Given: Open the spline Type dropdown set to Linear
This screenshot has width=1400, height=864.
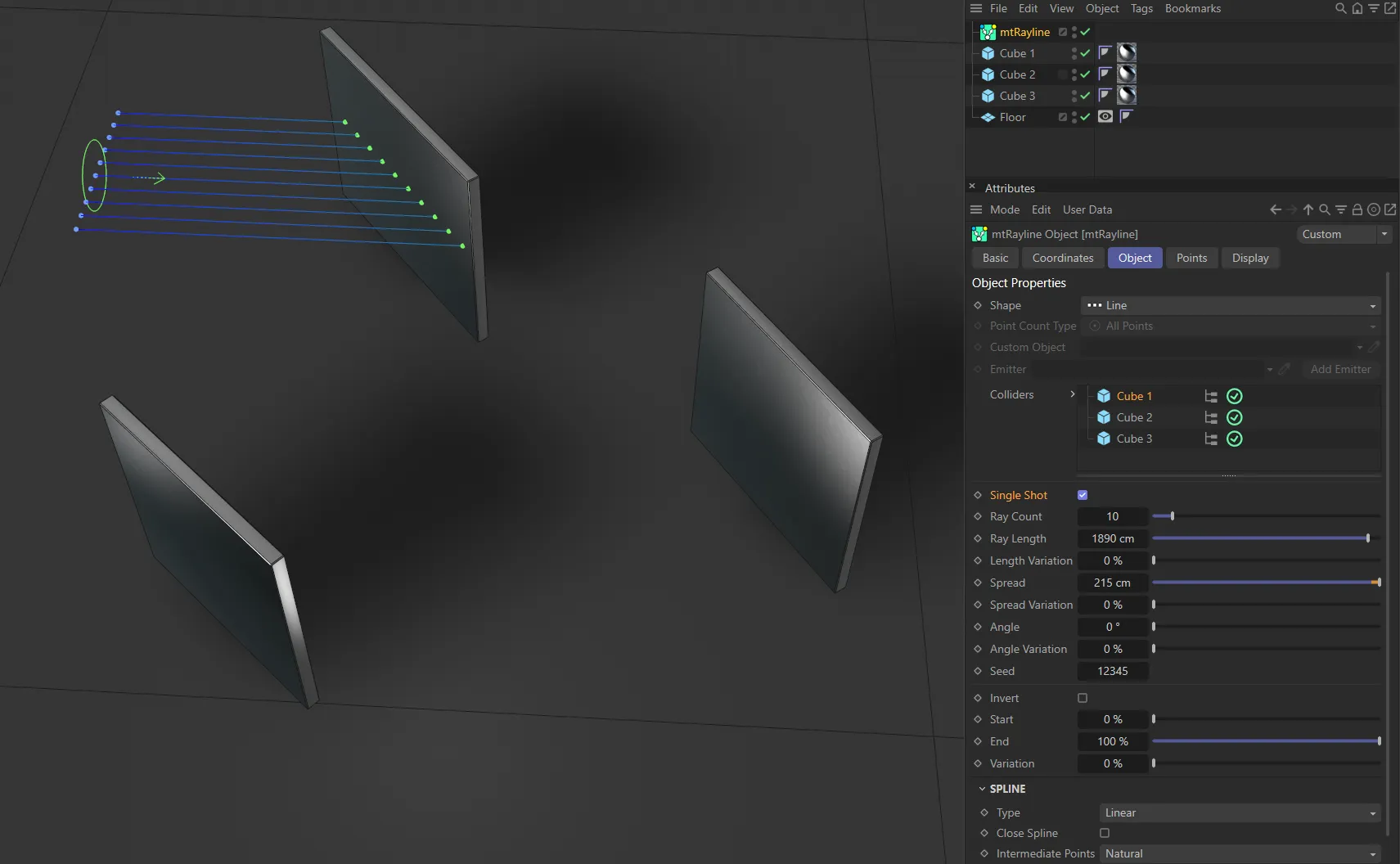Looking at the screenshot, I should pyautogui.click(x=1240, y=812).
